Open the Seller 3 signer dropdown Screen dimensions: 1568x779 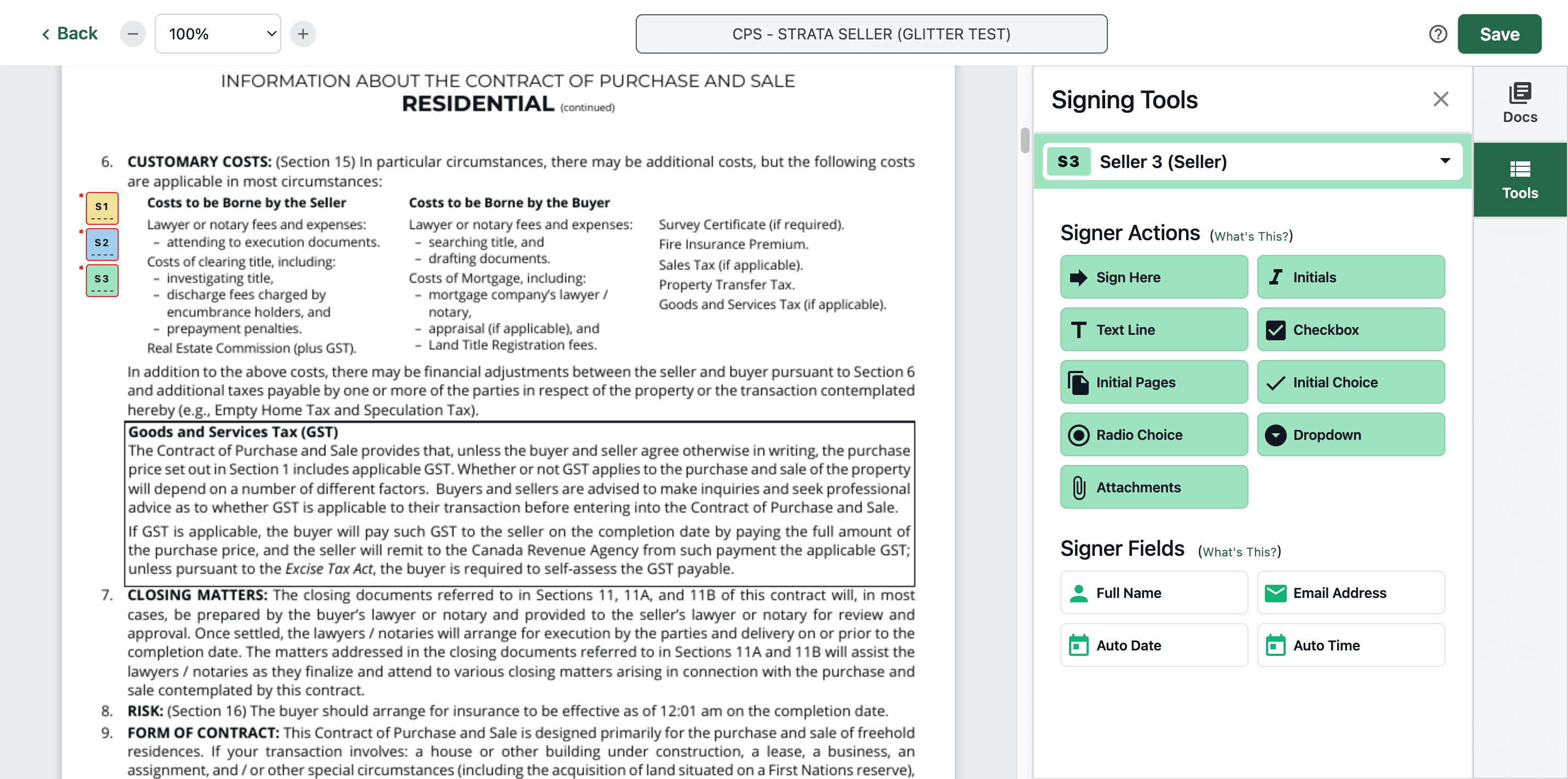click(x=1252, y=161)
